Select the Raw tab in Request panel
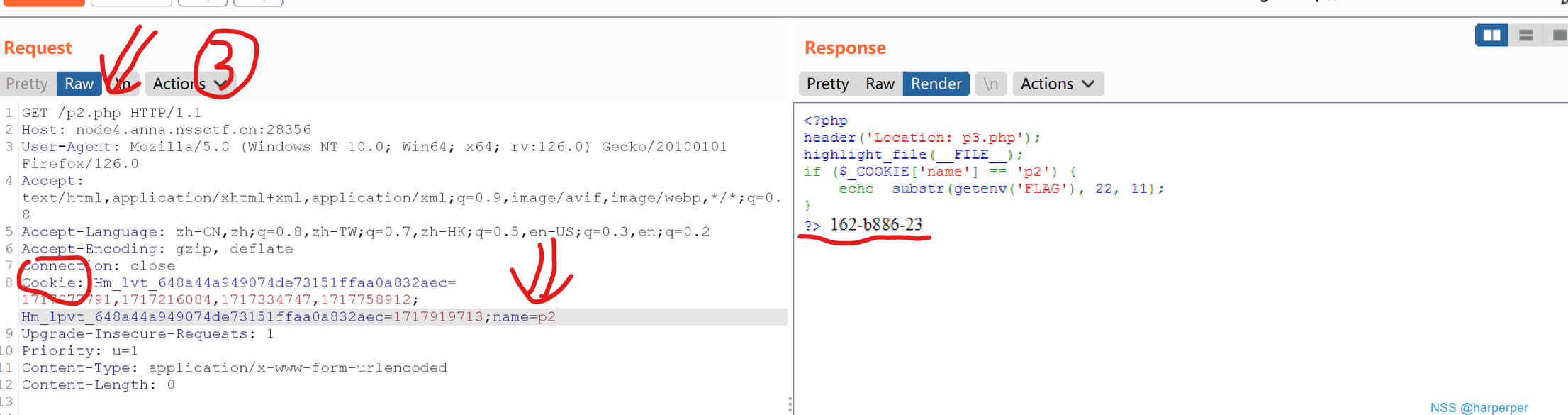1568x415 pixels. [79, 84]
